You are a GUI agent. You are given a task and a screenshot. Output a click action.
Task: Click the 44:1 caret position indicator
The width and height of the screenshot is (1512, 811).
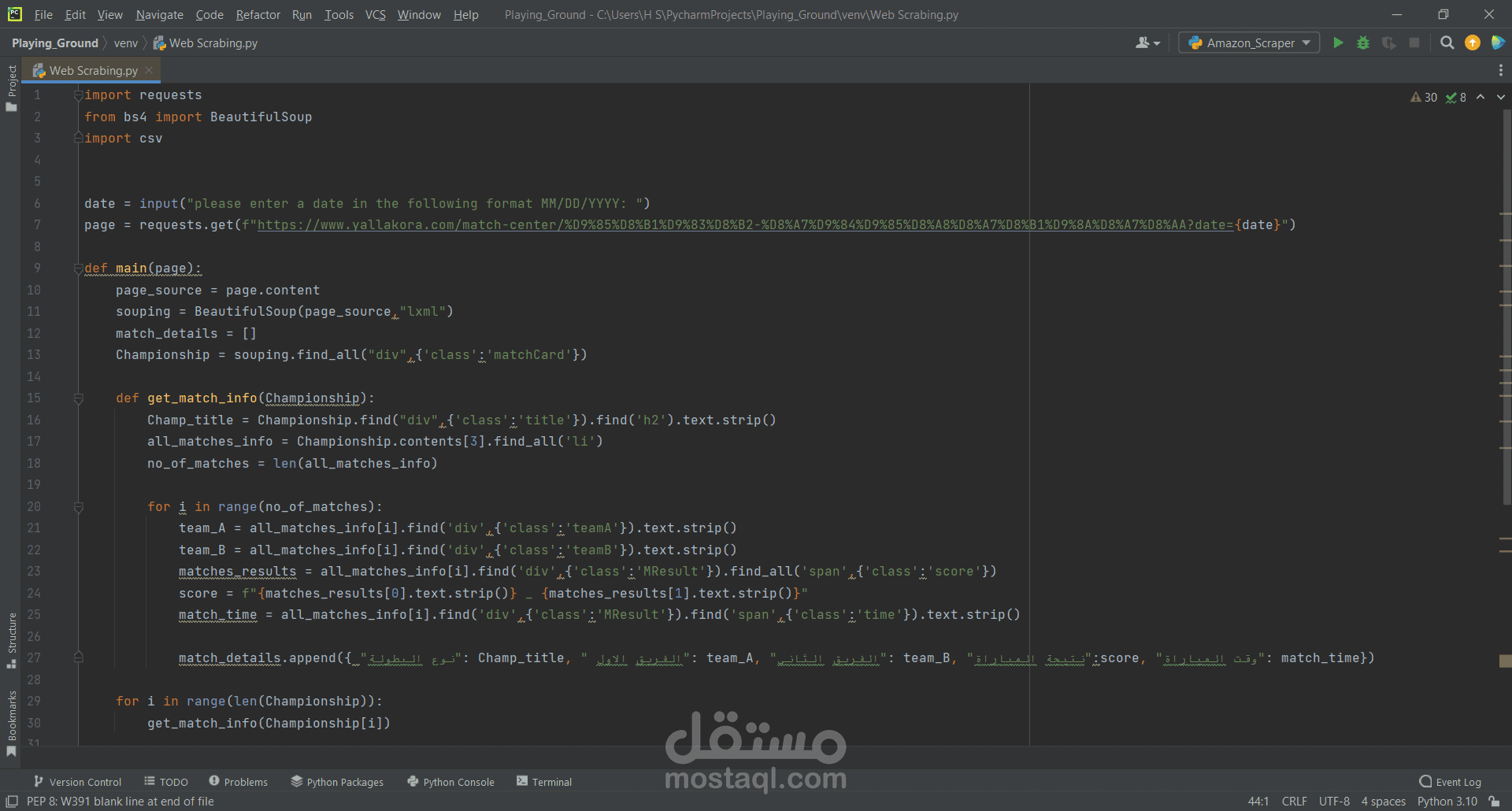(x=1258, y=801)
